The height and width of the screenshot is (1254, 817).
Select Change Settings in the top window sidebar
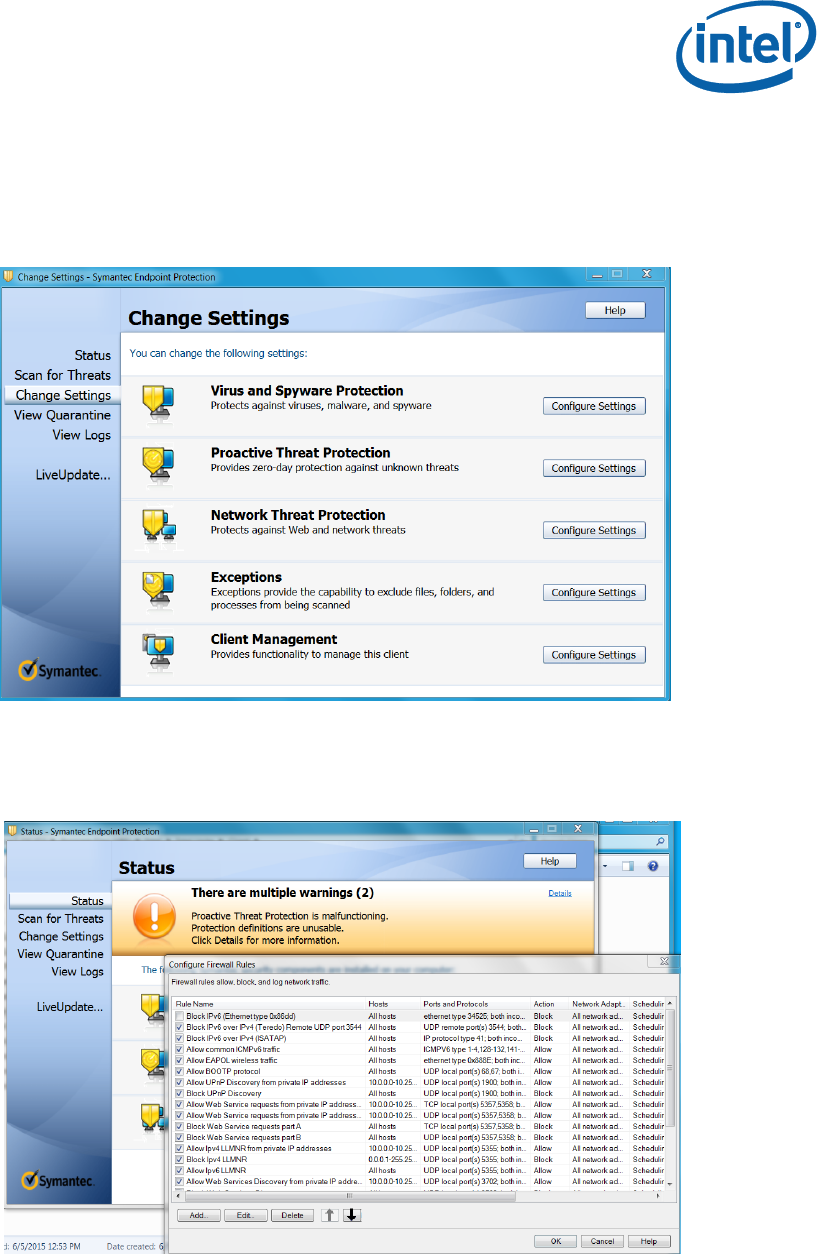63,395
